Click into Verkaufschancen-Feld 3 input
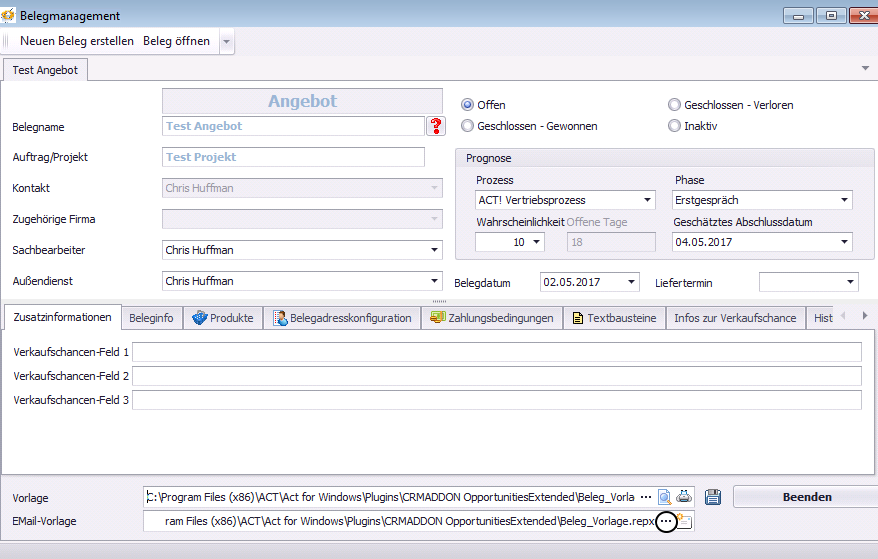878x559 pixels. tap(497, 400)
